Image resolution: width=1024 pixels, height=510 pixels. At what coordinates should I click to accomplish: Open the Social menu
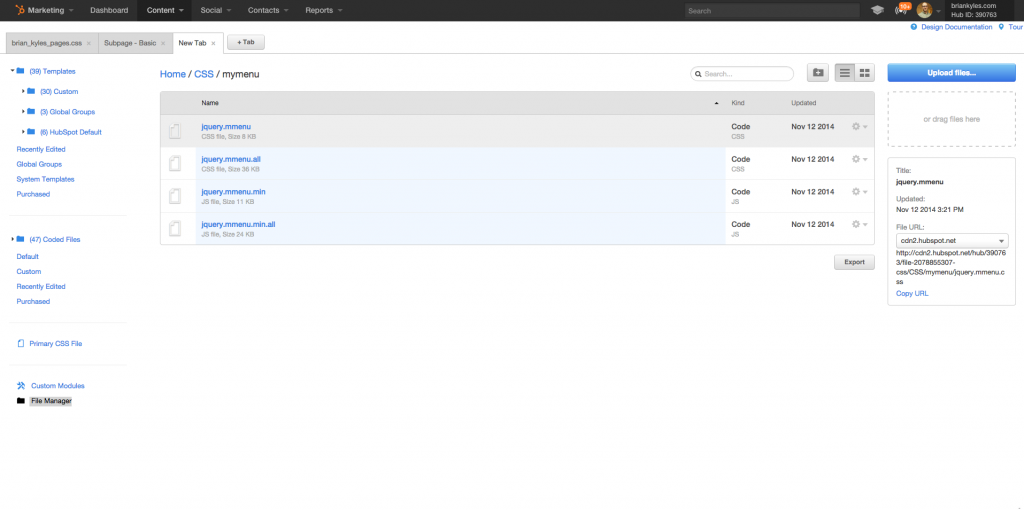coord(216,10)
